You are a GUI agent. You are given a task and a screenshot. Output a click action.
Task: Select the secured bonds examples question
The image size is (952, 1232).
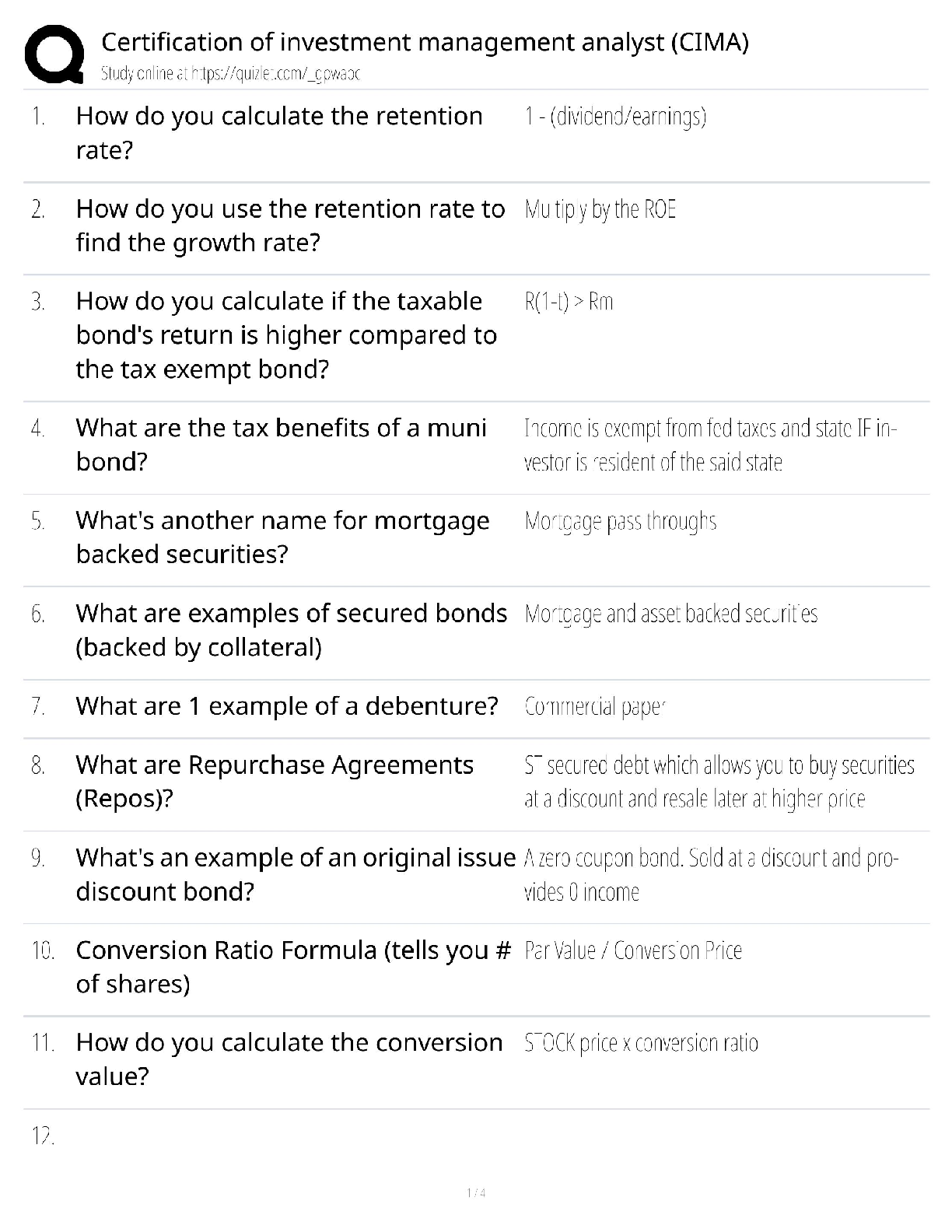291,630
